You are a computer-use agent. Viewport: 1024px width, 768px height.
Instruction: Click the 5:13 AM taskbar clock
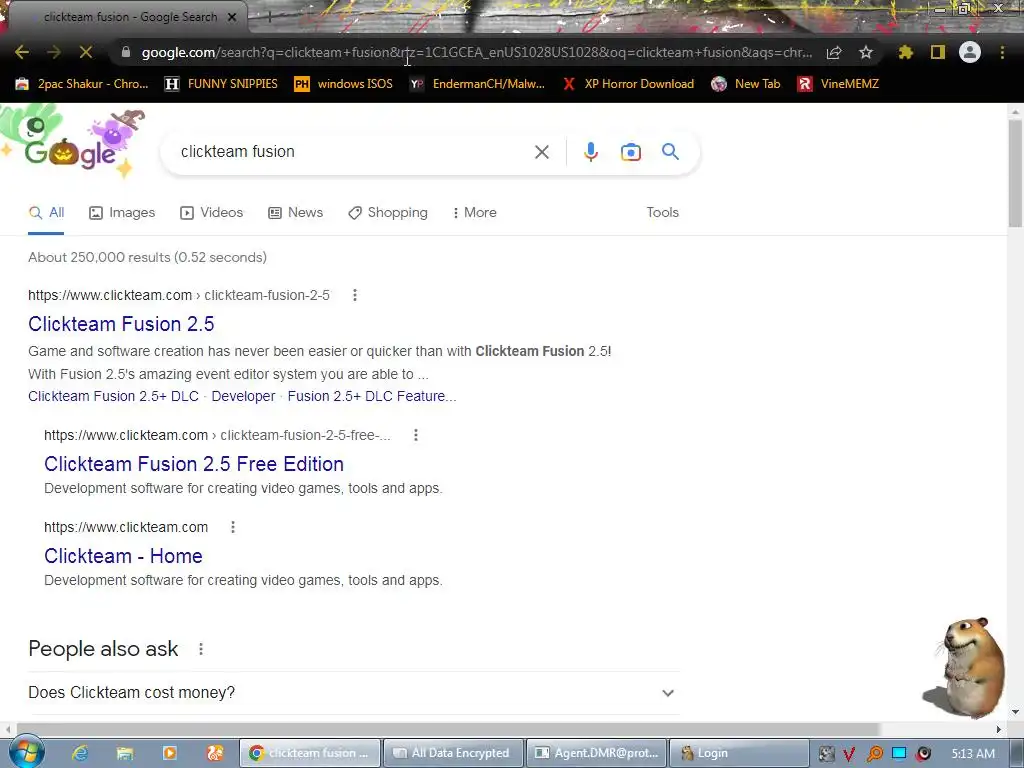tap(972, 754)
